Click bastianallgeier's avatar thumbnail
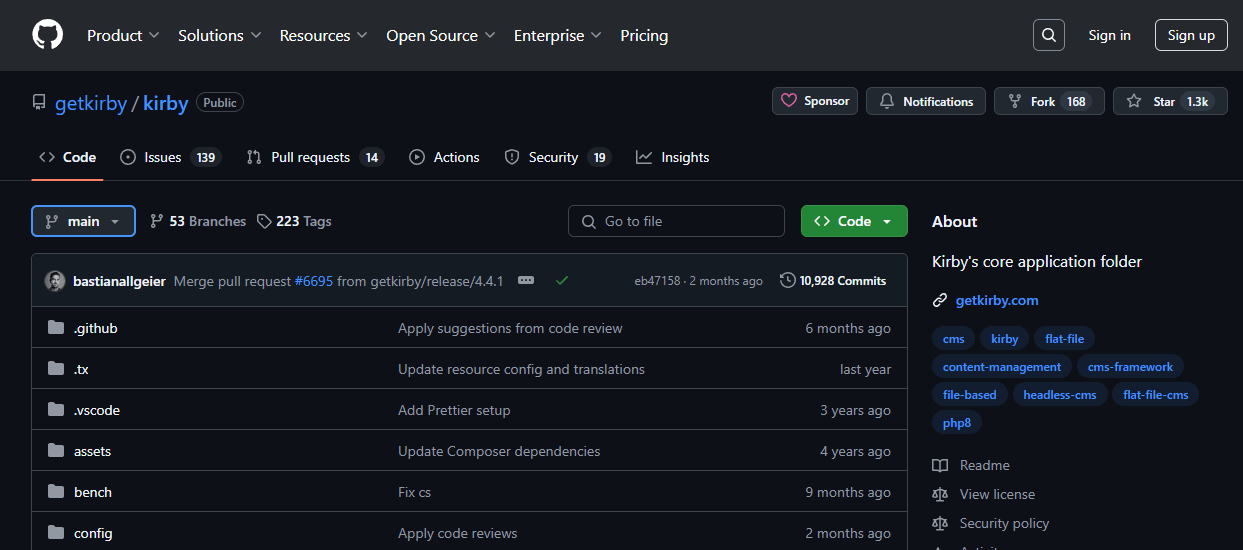The height and width of the screenshot is (550, 1243). pyautogui.click(x=55, y=281)
